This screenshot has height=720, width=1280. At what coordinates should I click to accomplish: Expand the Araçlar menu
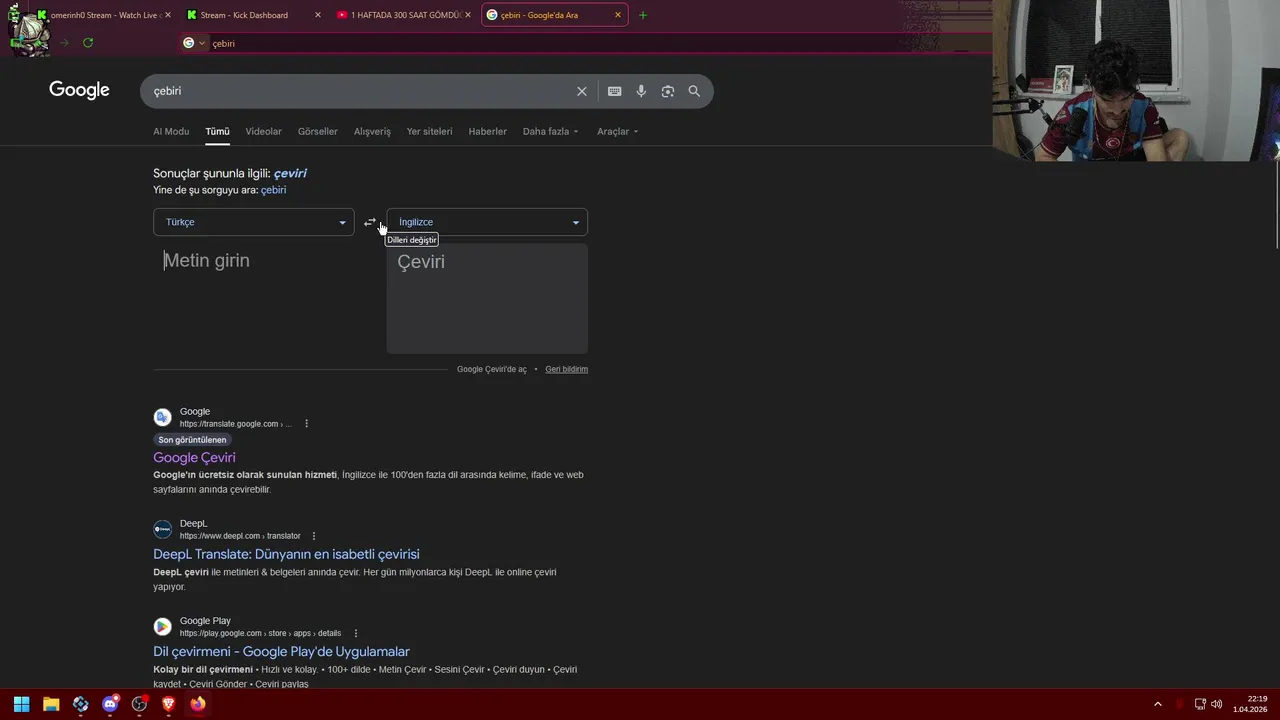(617, 131)
